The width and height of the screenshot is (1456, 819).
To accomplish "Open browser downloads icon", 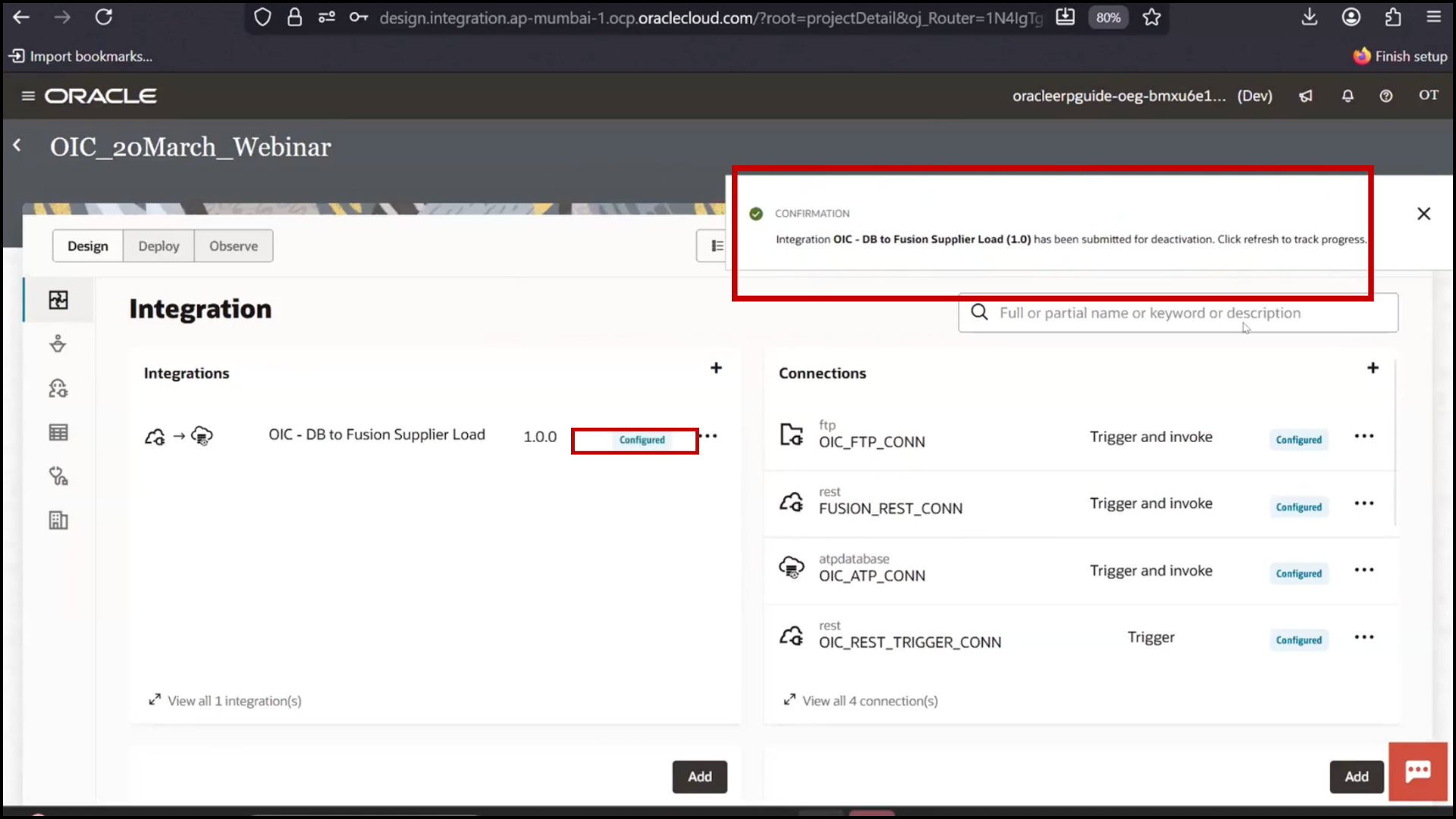I will click(x=1310, y=17).
